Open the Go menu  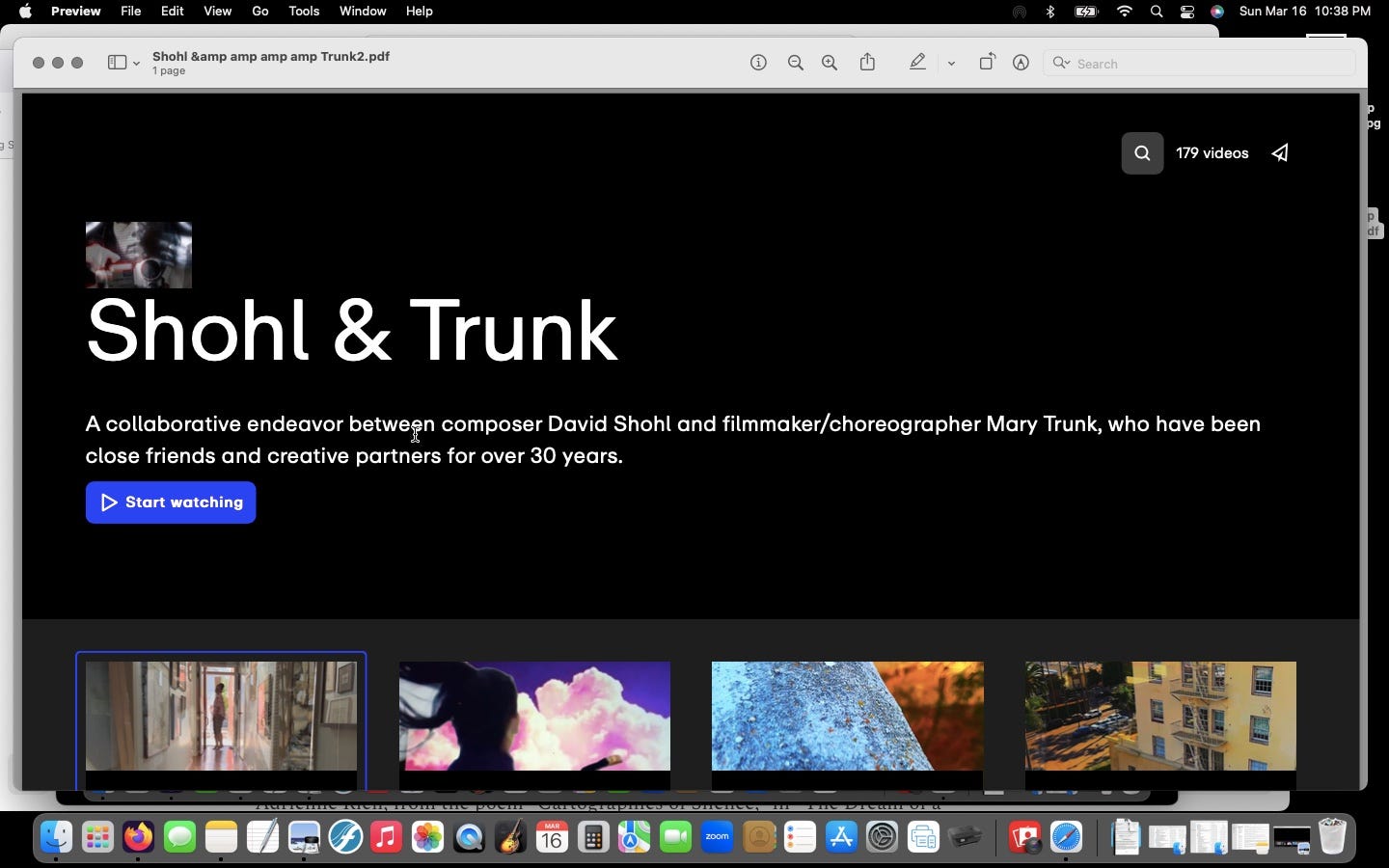(x=260, y=12)
